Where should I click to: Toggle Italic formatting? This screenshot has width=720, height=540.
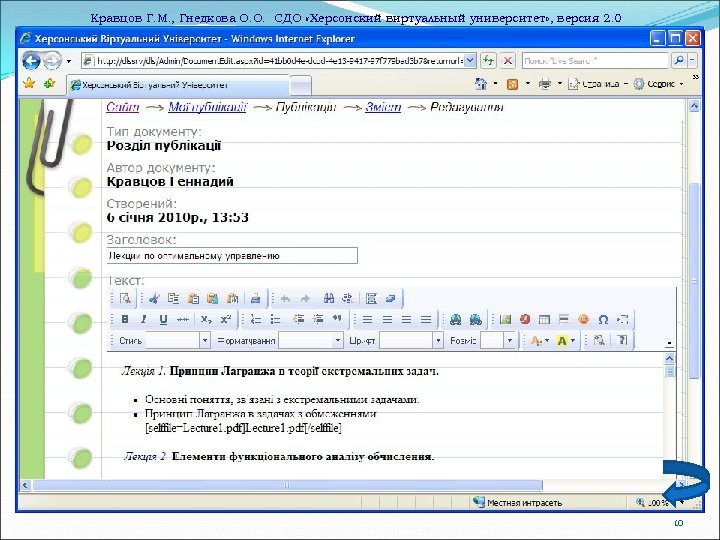[x=144, y=319]
